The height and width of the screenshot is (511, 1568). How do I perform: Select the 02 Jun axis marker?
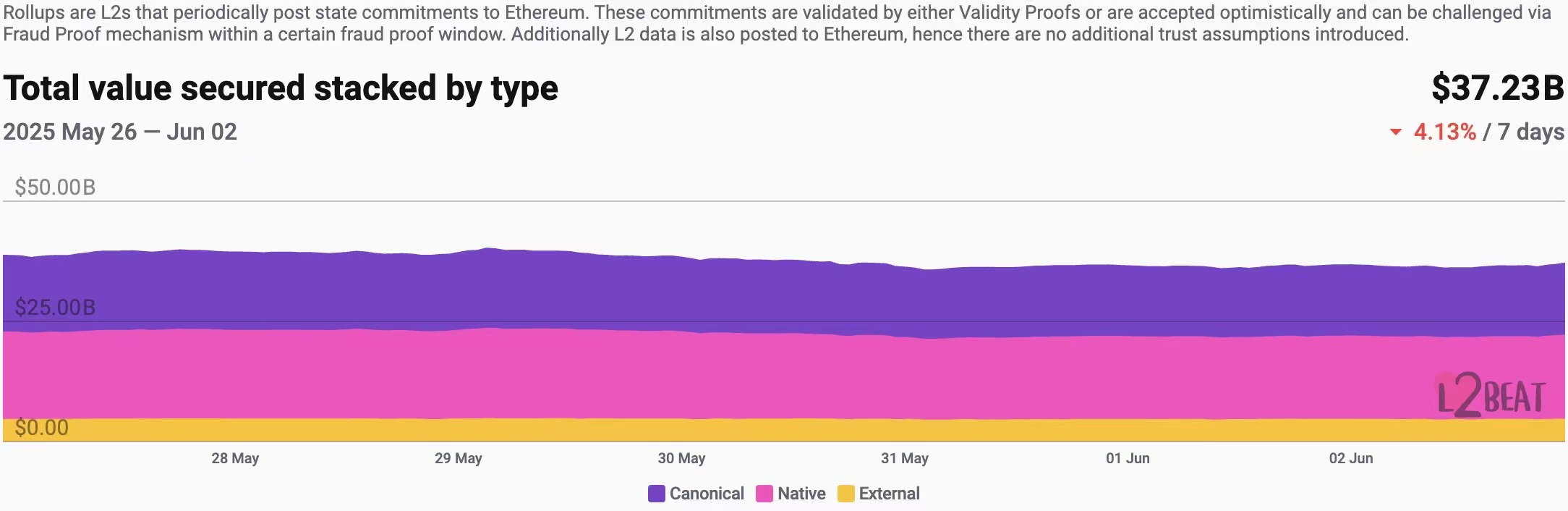(1351, 458)
